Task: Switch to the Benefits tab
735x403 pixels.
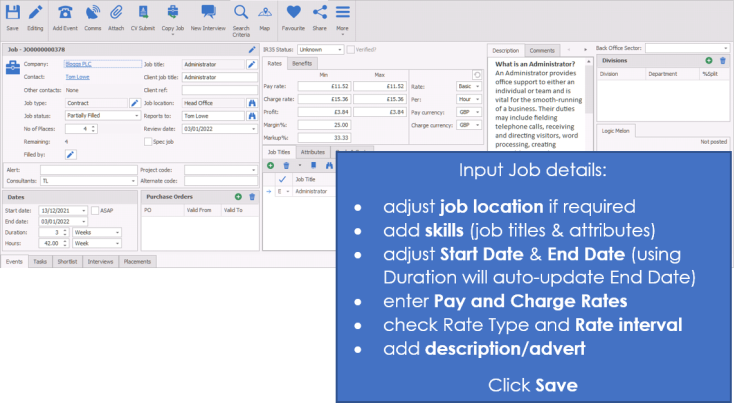Action: click(x=301, y=62)
